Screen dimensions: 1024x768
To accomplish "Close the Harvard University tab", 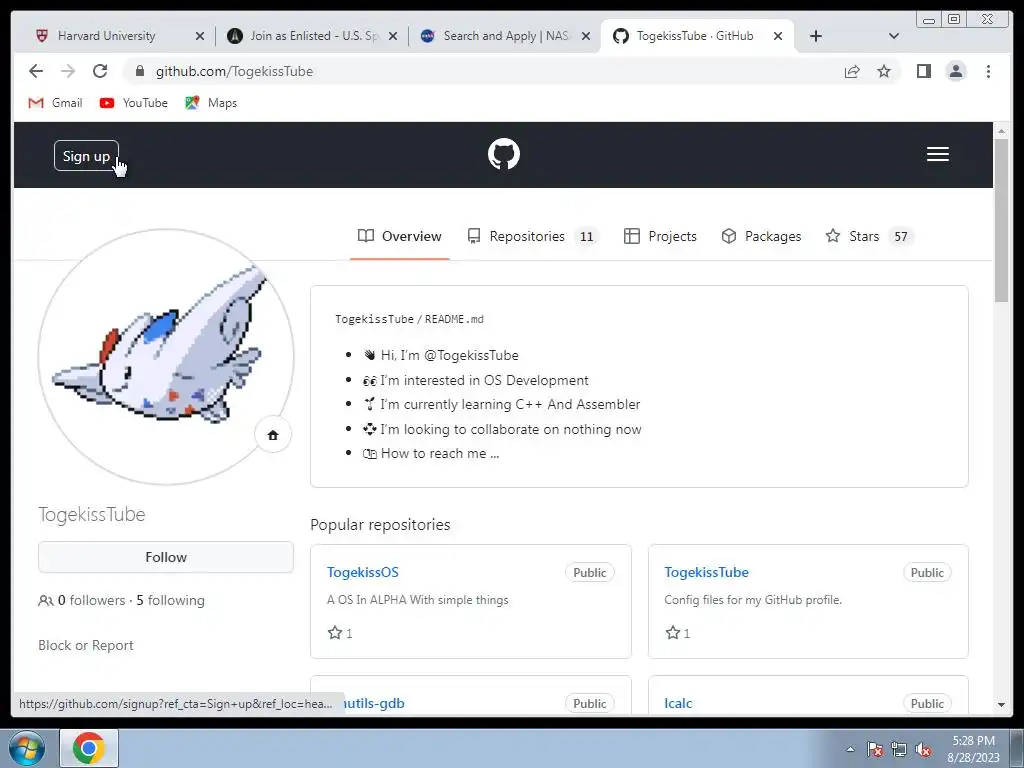I will (200, 36).
